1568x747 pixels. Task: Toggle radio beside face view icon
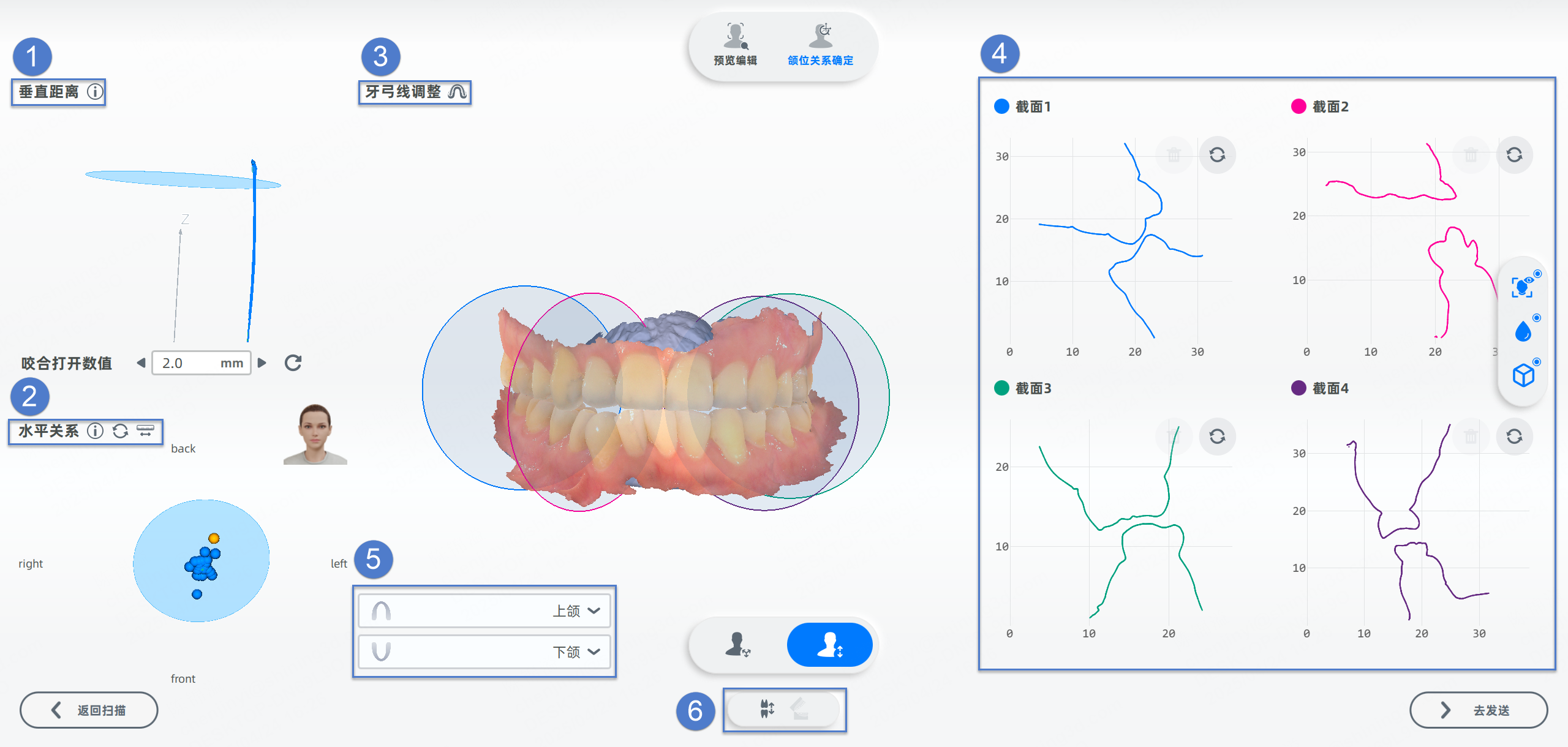click(x=1537, y=274)
